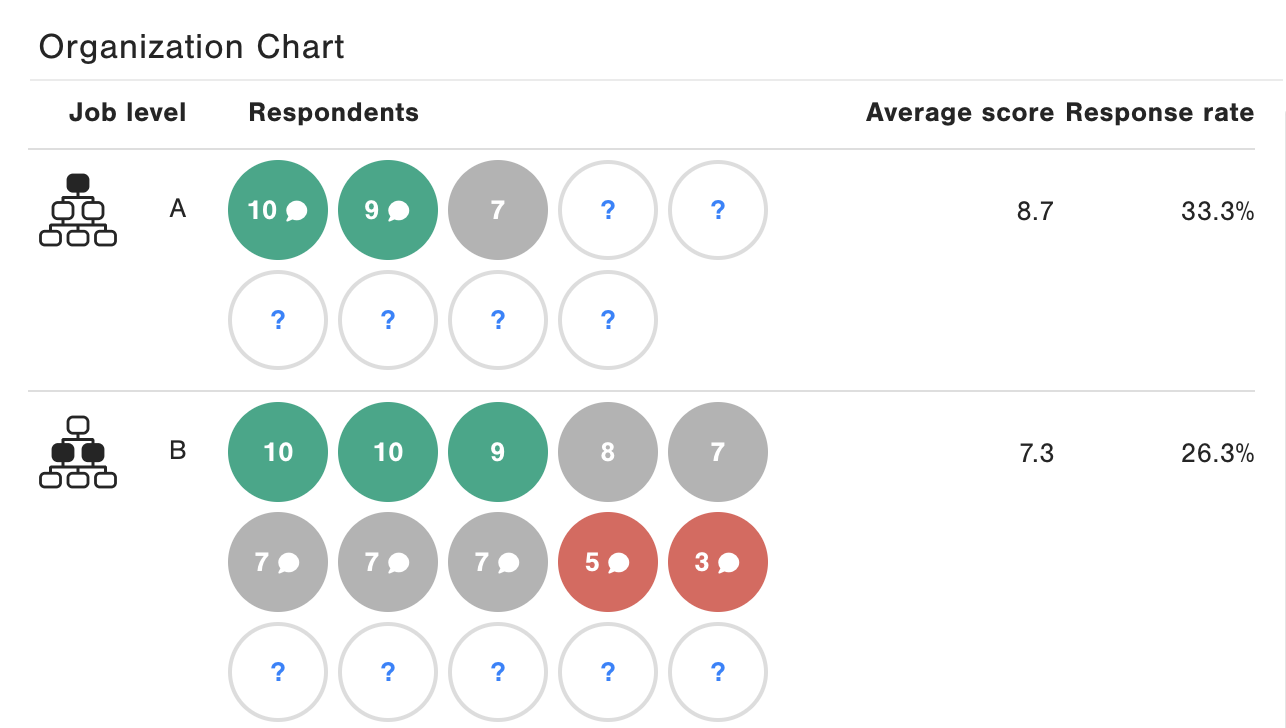Select the job level A label
This screenshot has width=1286, height=728.
[178, 209]
